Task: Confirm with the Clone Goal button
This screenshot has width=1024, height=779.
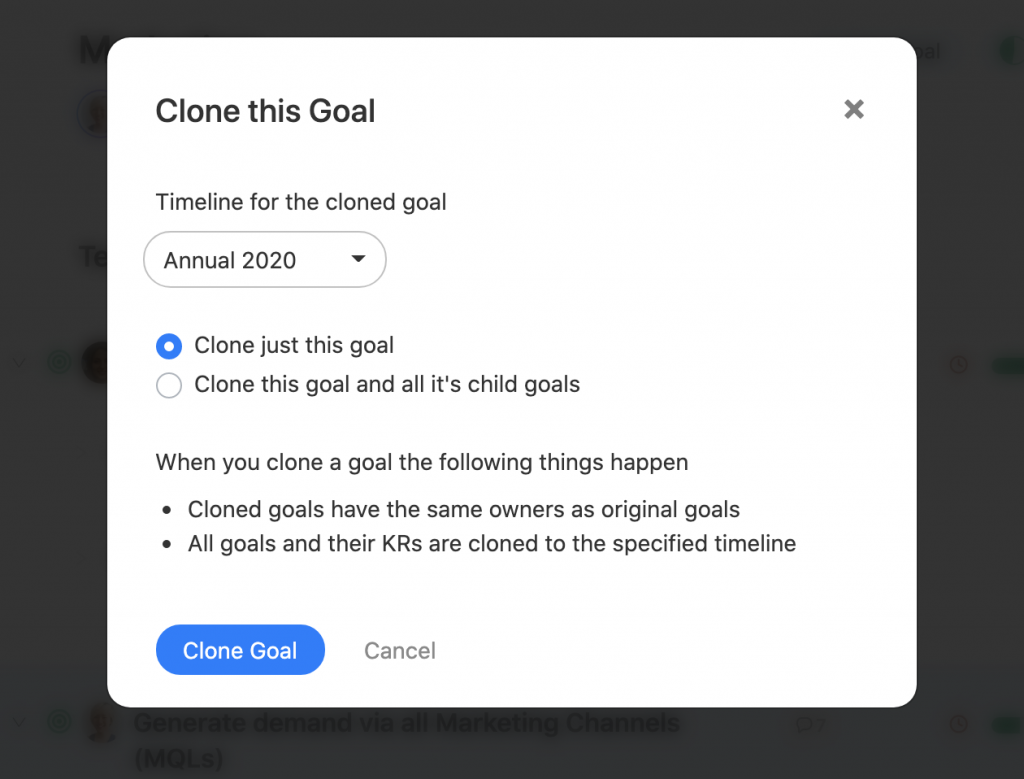Action: (x=240, y=650)
